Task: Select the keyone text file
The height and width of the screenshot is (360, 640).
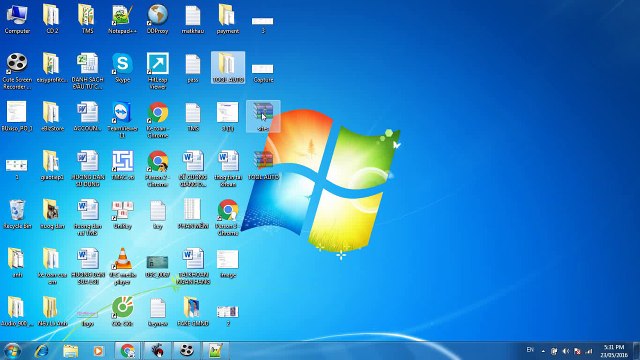Action: [158, 312]
